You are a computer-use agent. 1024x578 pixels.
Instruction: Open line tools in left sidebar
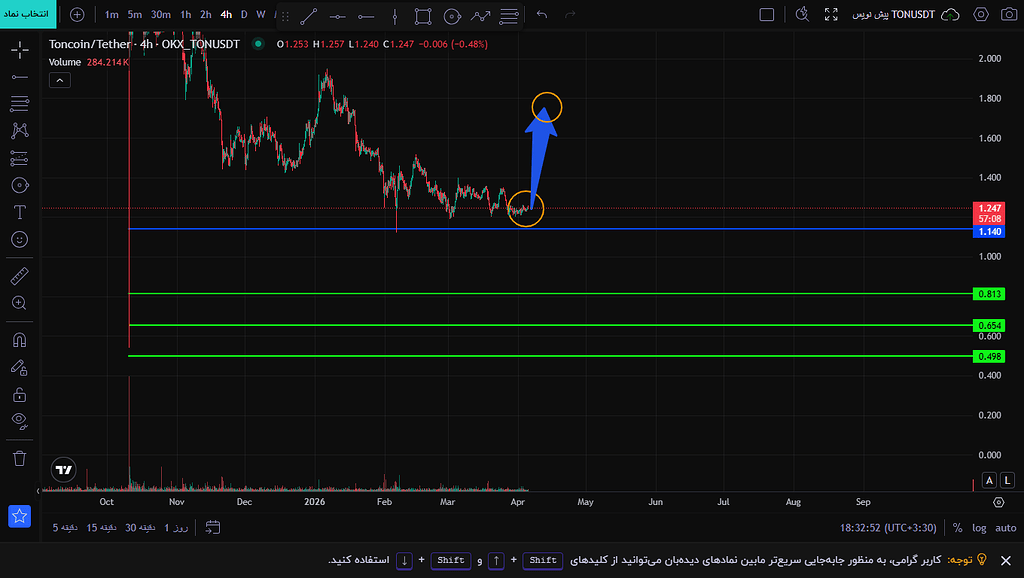[x=20, y=77]
